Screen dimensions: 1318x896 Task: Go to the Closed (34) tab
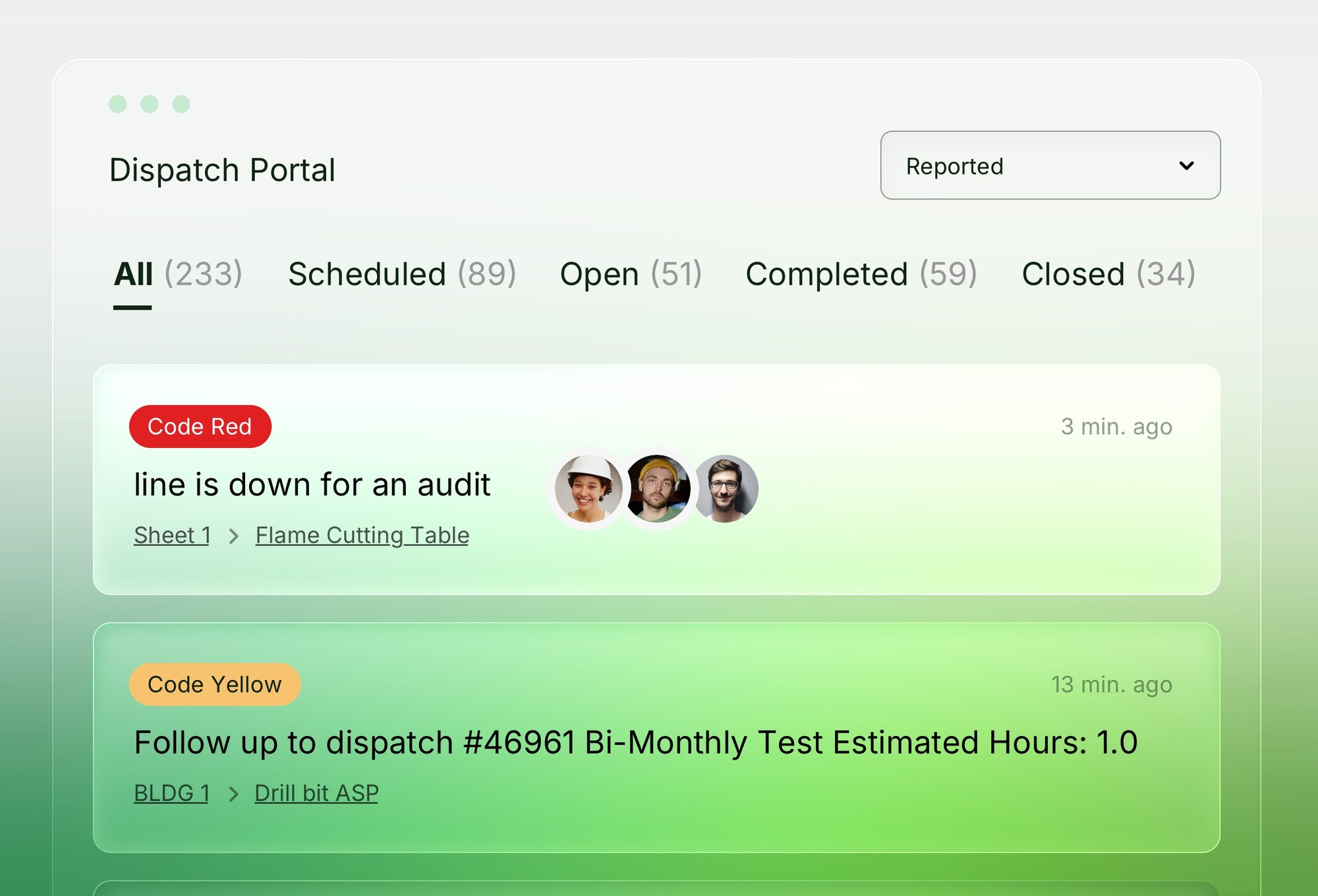pyautogui.click(x=1108, y=274)
